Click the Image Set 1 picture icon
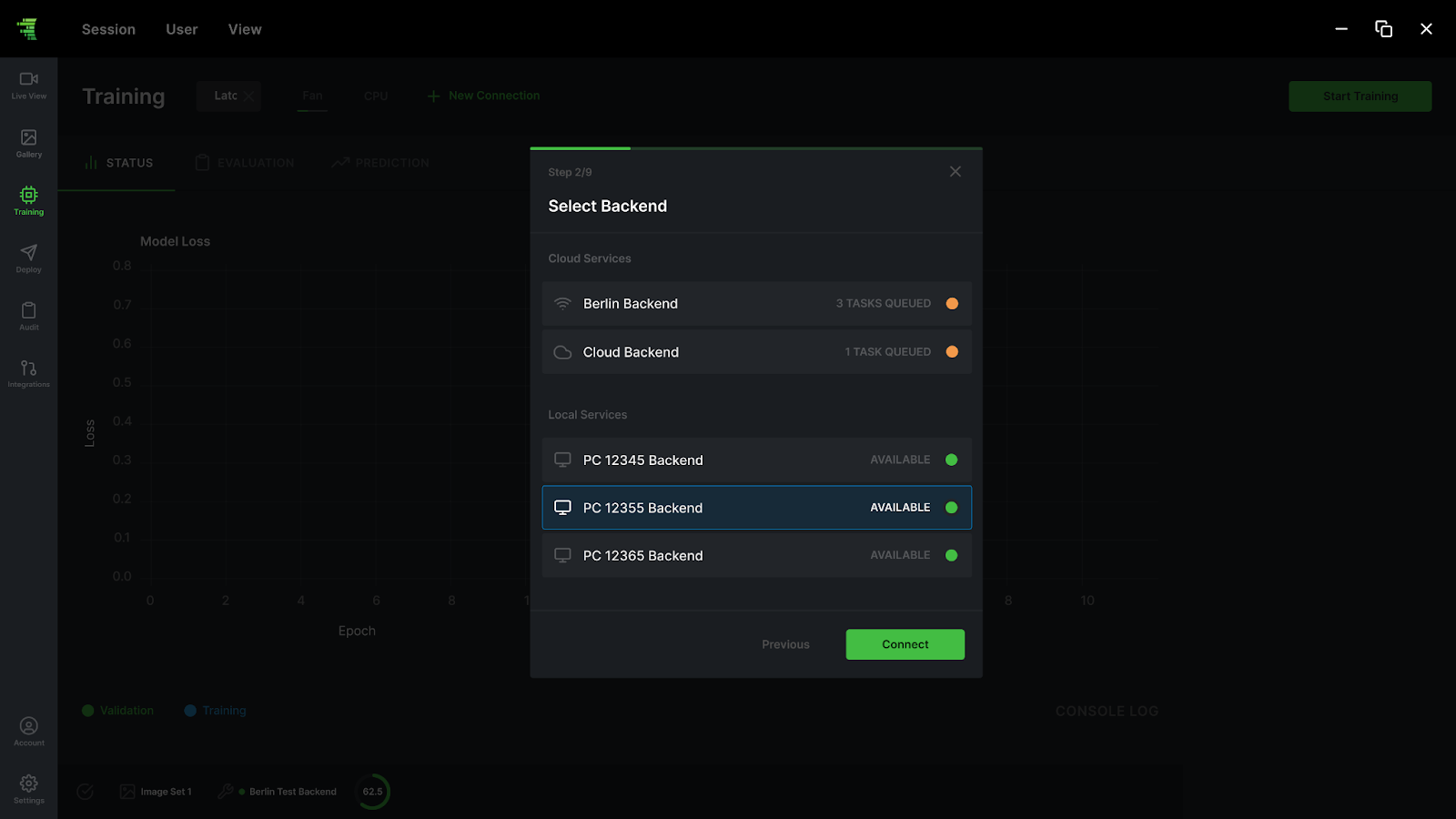Screen dimensions: 1456x819 [127, 792]
